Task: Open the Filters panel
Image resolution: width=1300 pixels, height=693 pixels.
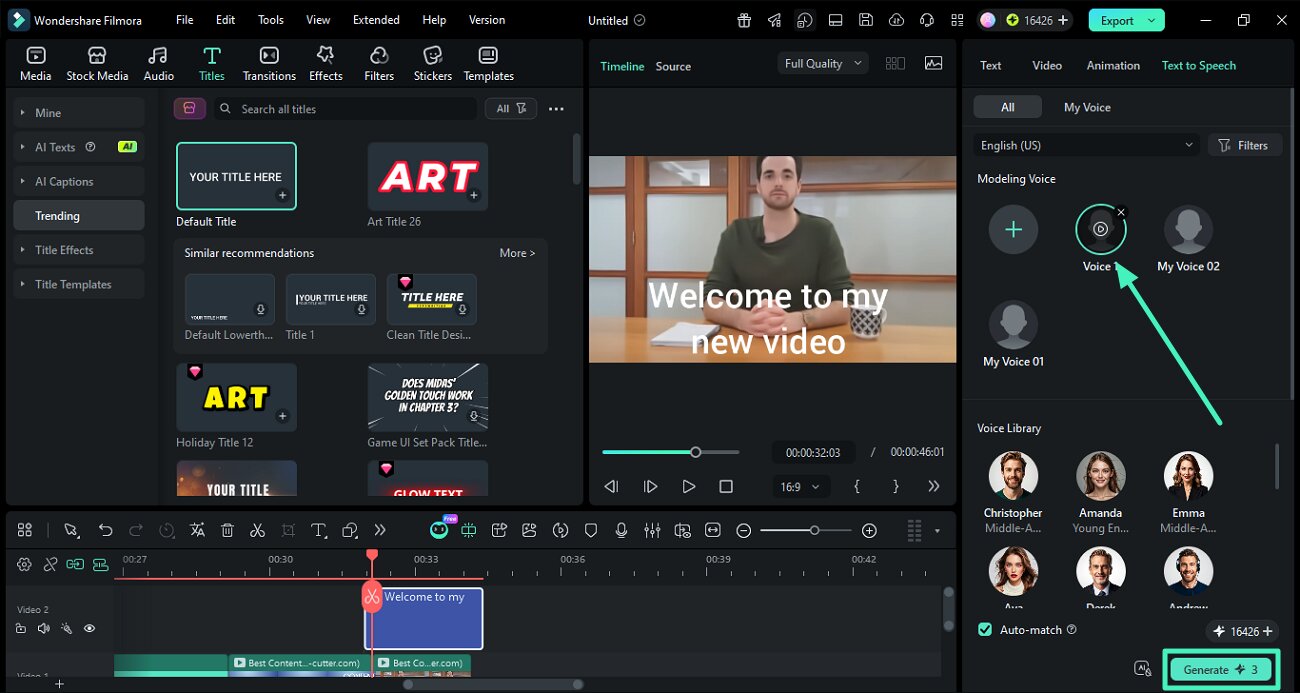Action: (x=379, y=64)
